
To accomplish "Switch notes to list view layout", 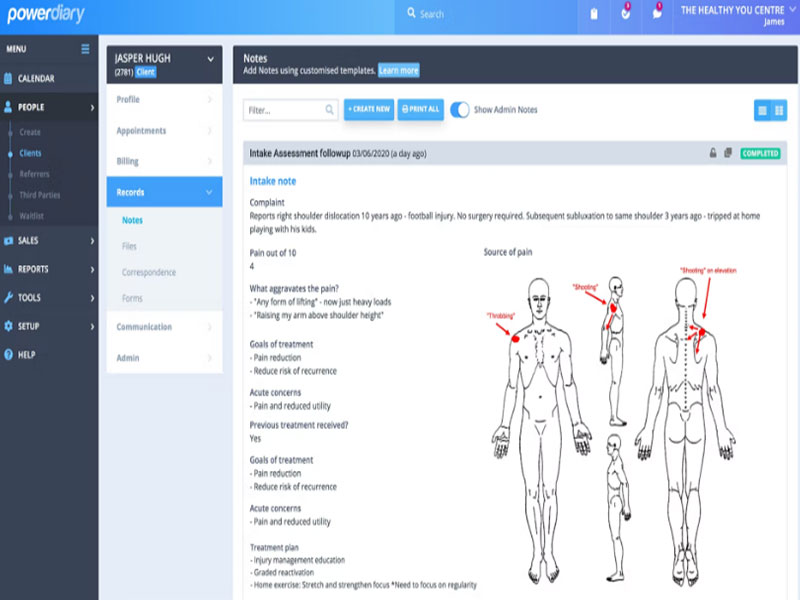I will pos(762,110).
